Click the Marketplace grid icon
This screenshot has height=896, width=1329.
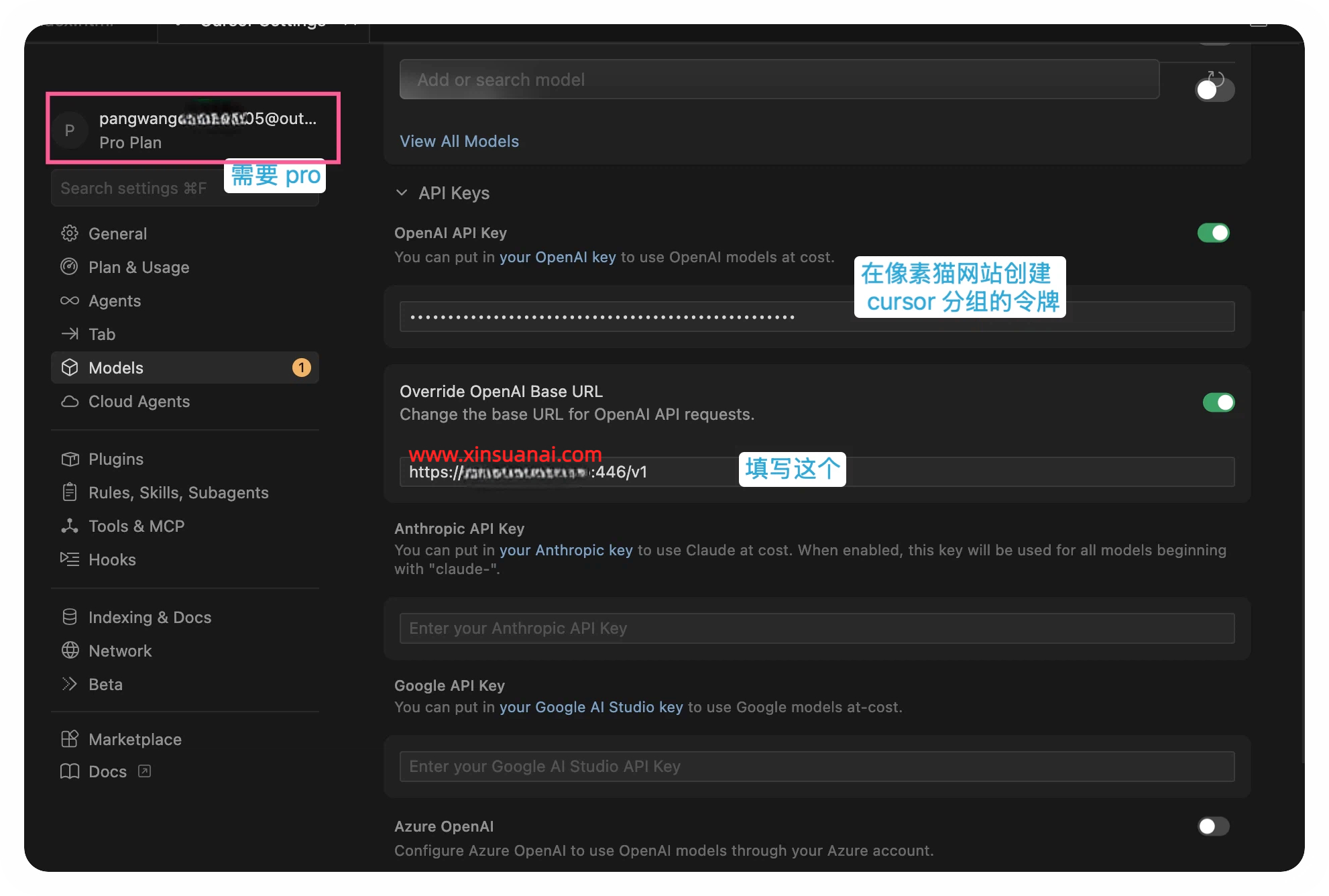point(70,739)
